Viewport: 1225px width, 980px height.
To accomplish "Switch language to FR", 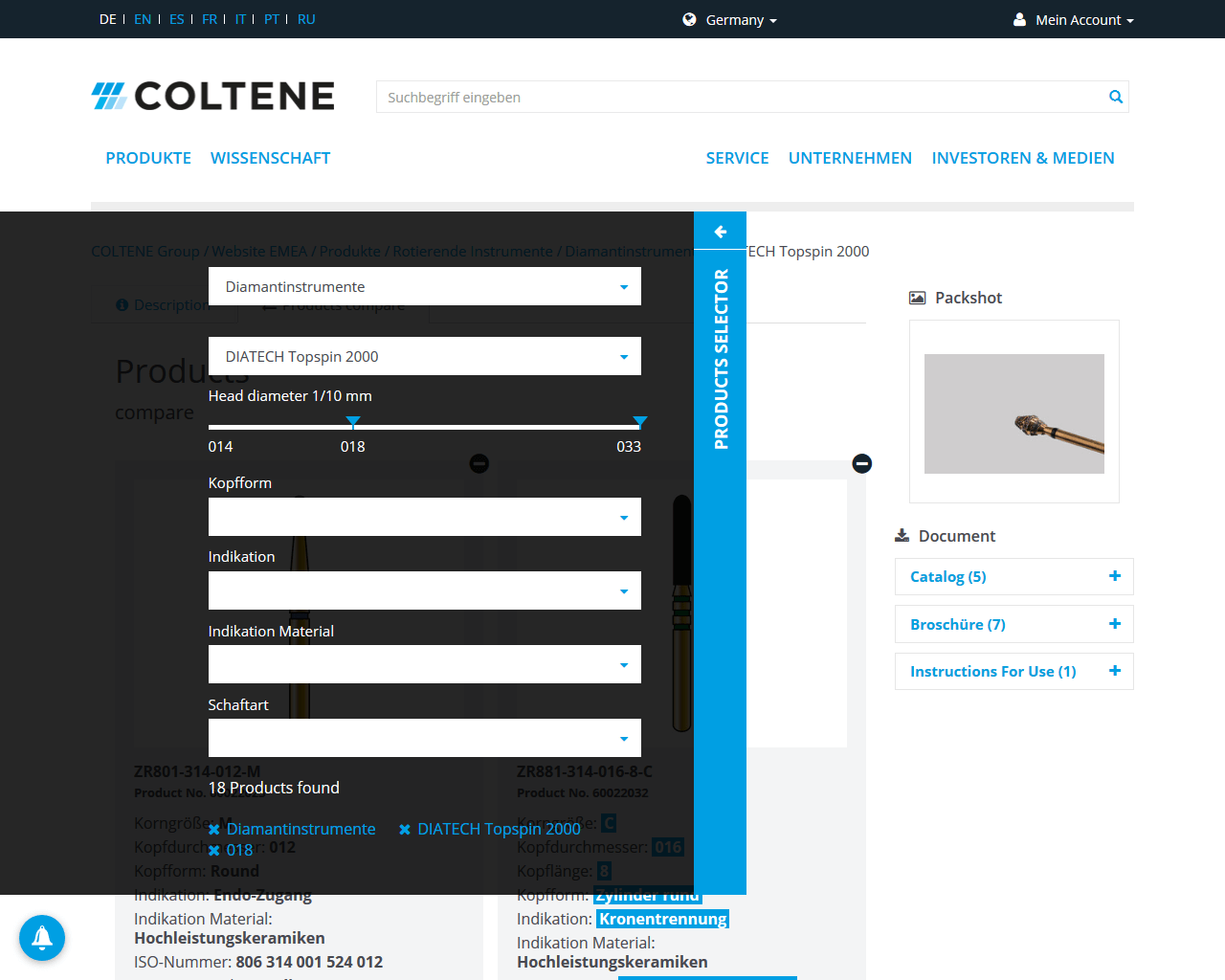I will (210, 19).
